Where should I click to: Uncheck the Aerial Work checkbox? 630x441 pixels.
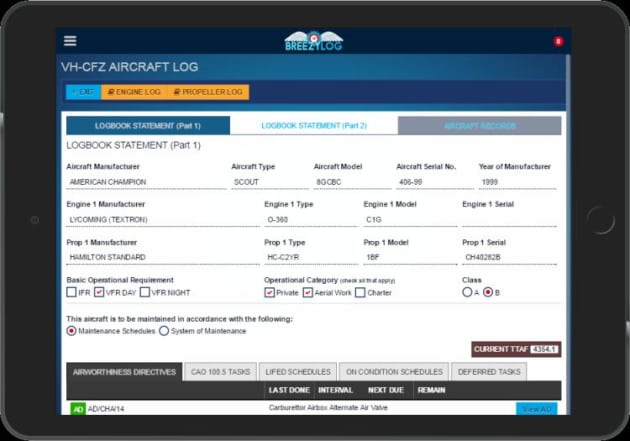pyautogui.click(x=308, y=292)
